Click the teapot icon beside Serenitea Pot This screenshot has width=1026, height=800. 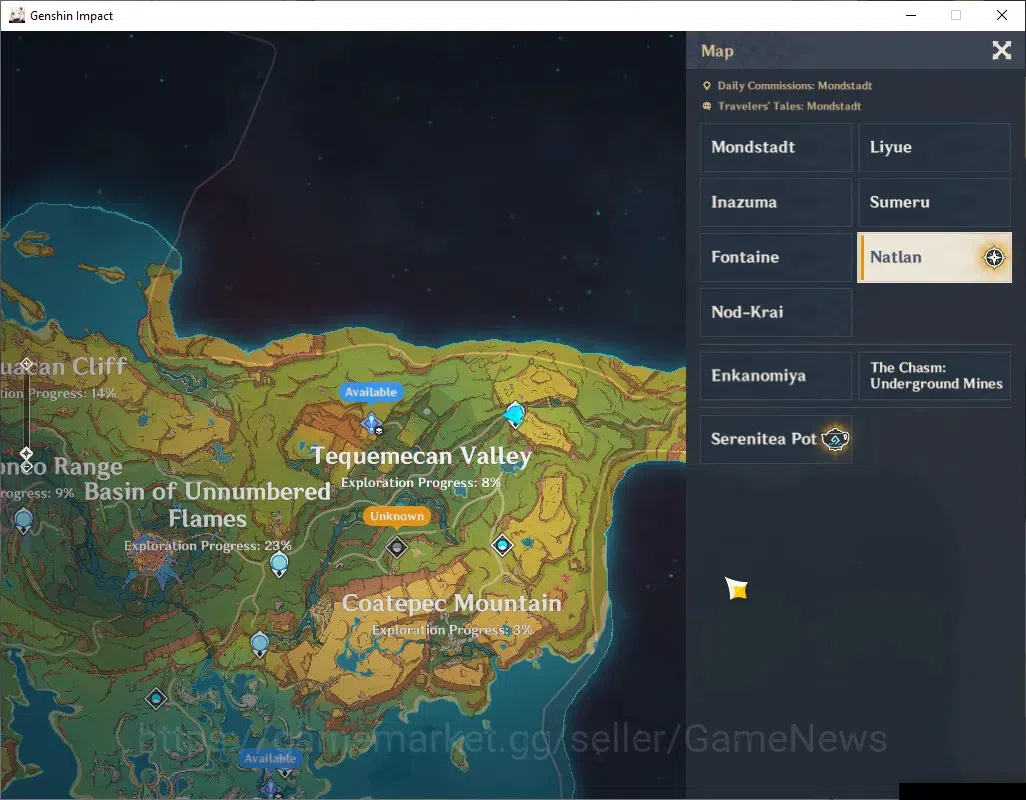pos(835,439)
